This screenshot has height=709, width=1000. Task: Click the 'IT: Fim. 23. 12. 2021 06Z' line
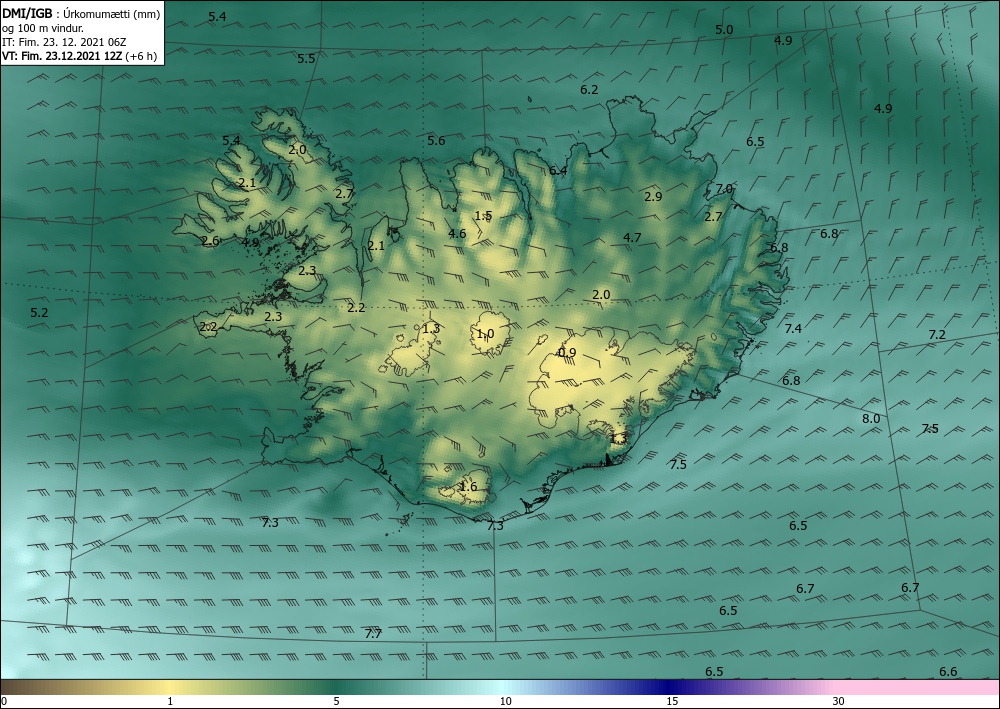(x=64, y=42)
